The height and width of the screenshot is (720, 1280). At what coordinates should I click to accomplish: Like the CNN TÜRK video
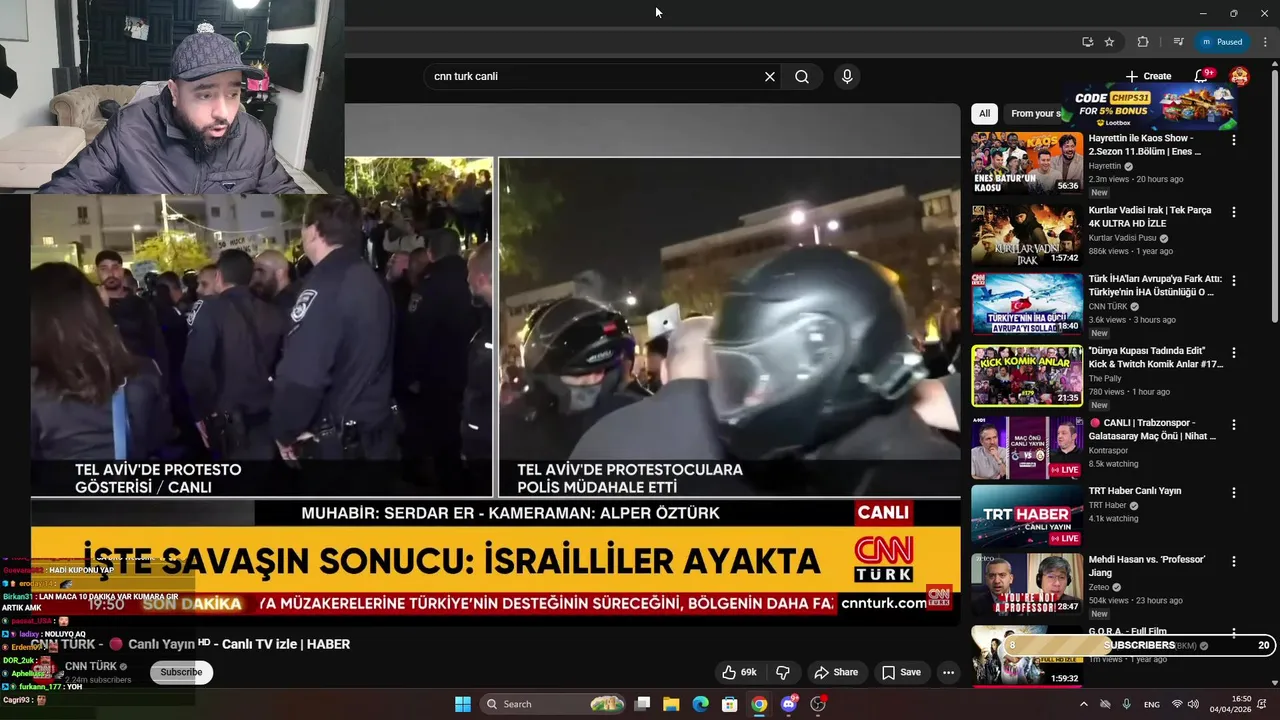739,672
